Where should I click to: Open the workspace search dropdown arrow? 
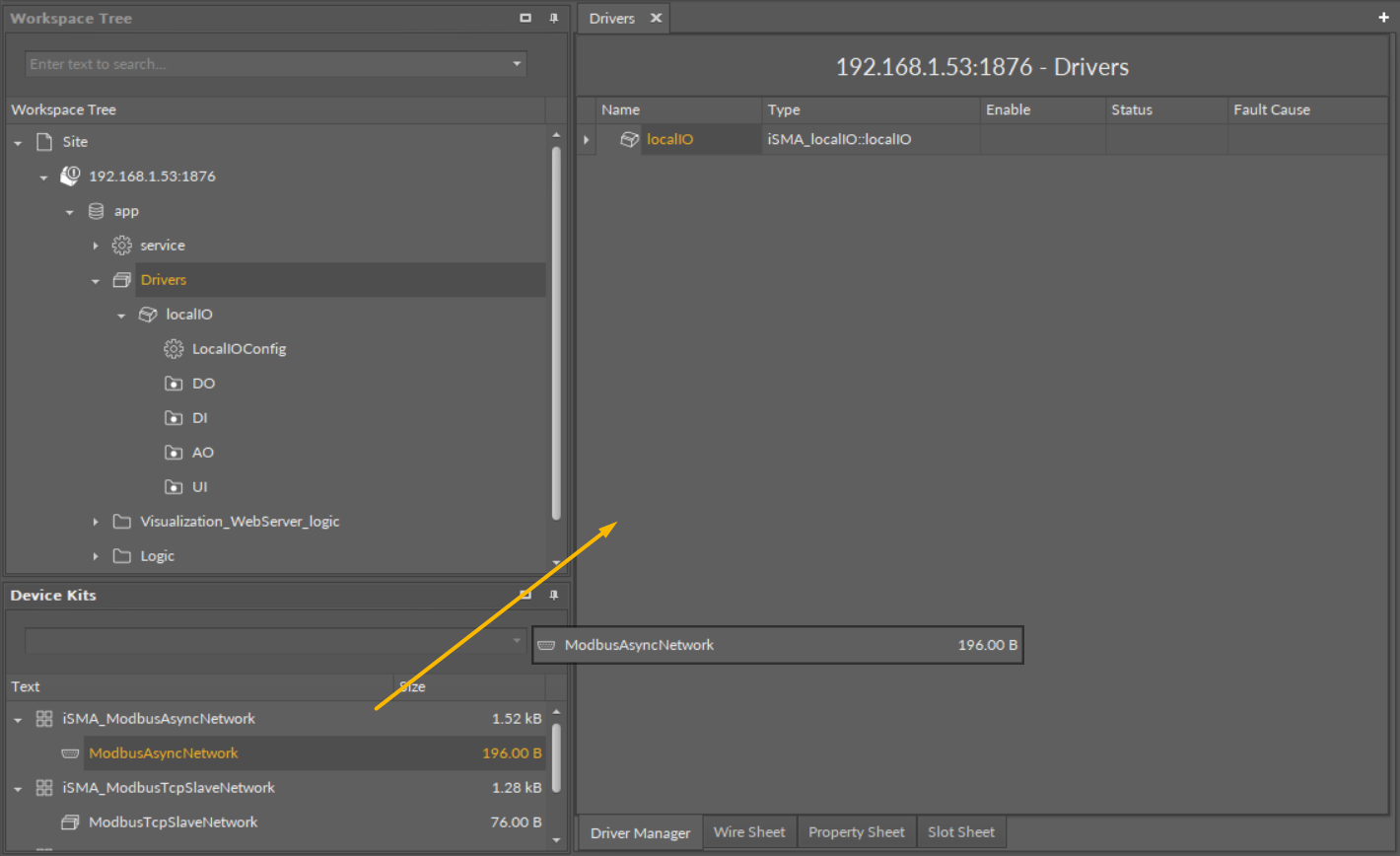516,64
